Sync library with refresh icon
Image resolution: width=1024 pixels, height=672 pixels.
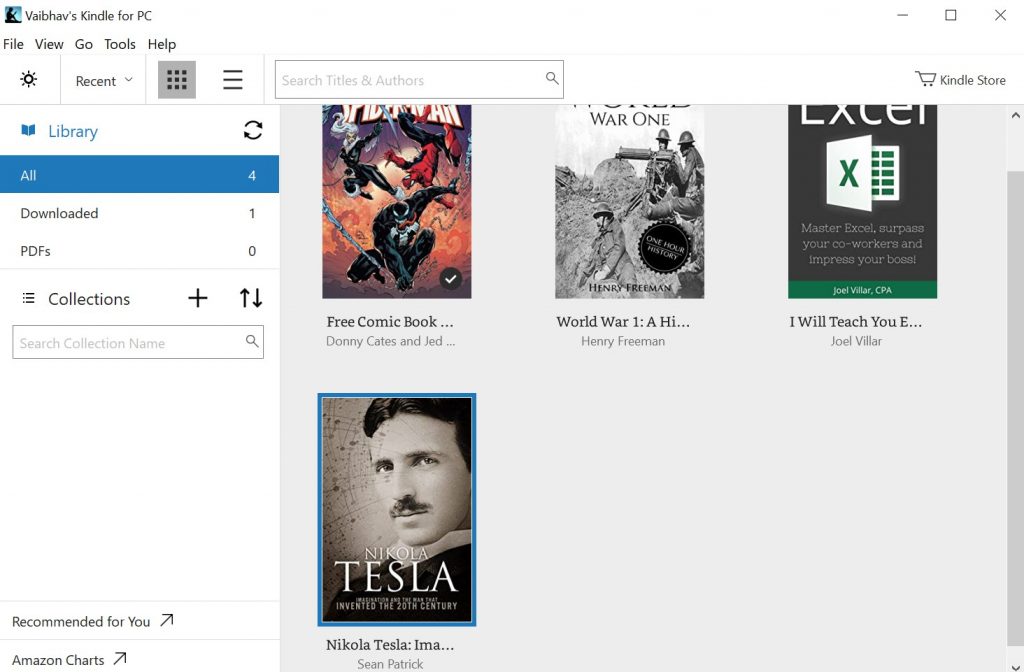tap(253, 130)
